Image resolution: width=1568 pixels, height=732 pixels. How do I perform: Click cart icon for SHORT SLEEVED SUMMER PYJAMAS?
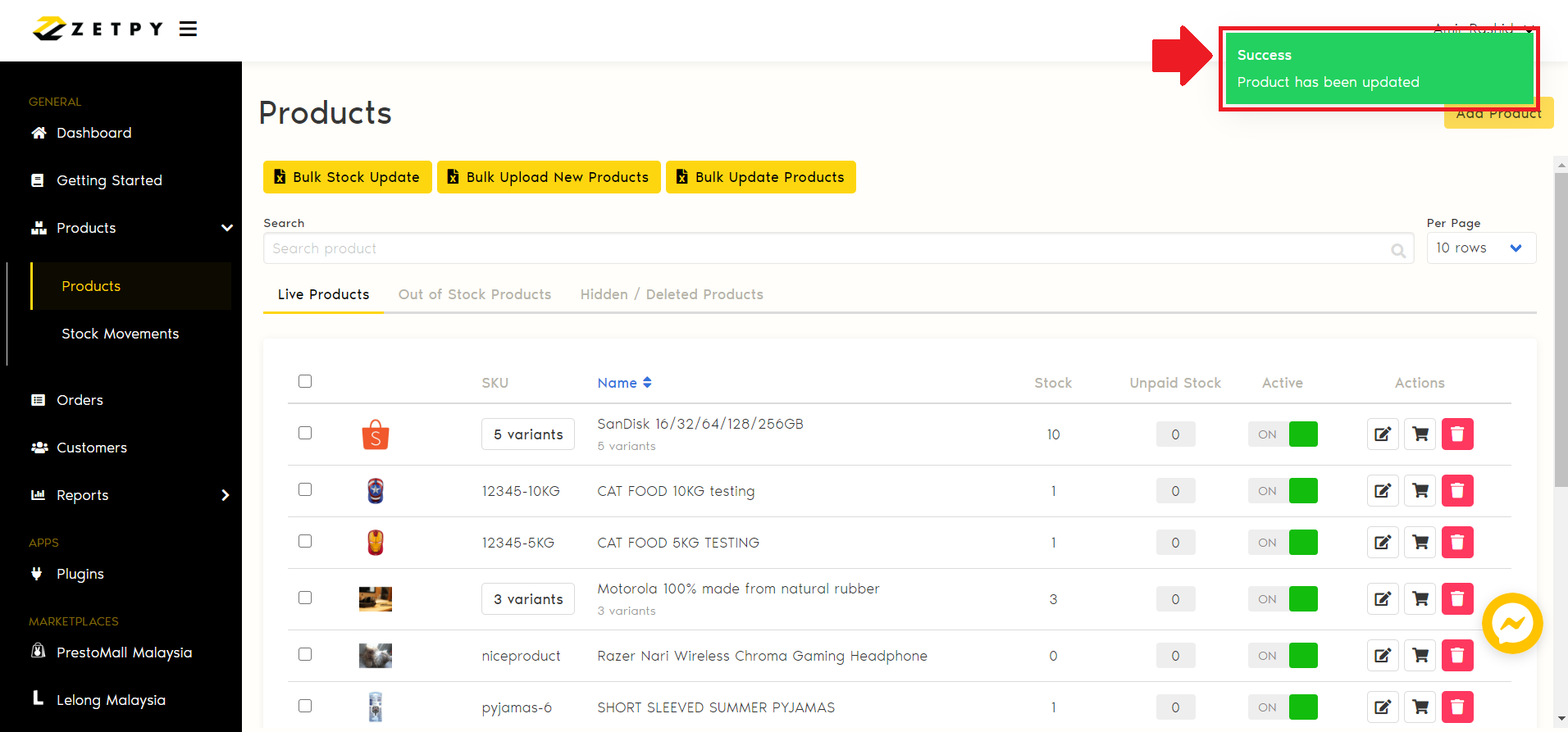(x=1420, y=707)
